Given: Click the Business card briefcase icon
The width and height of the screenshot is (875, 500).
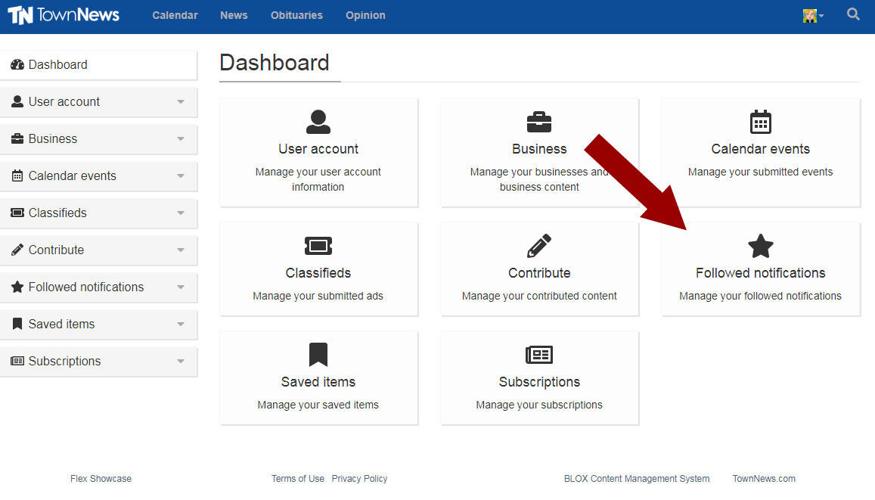Looking at the screenshot, I should [x=539, y=122].
